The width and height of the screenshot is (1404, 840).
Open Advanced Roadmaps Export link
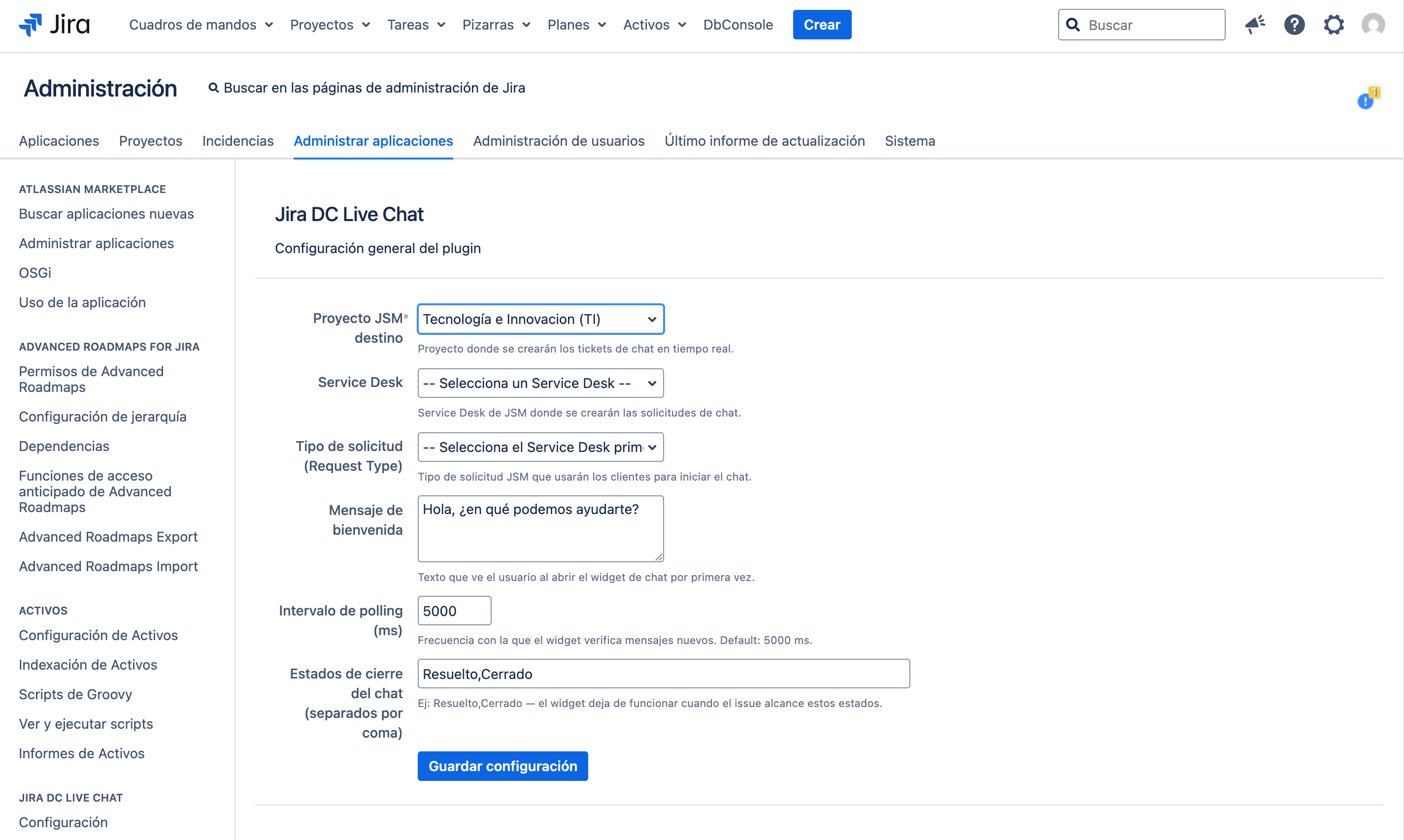click(108, 537)
